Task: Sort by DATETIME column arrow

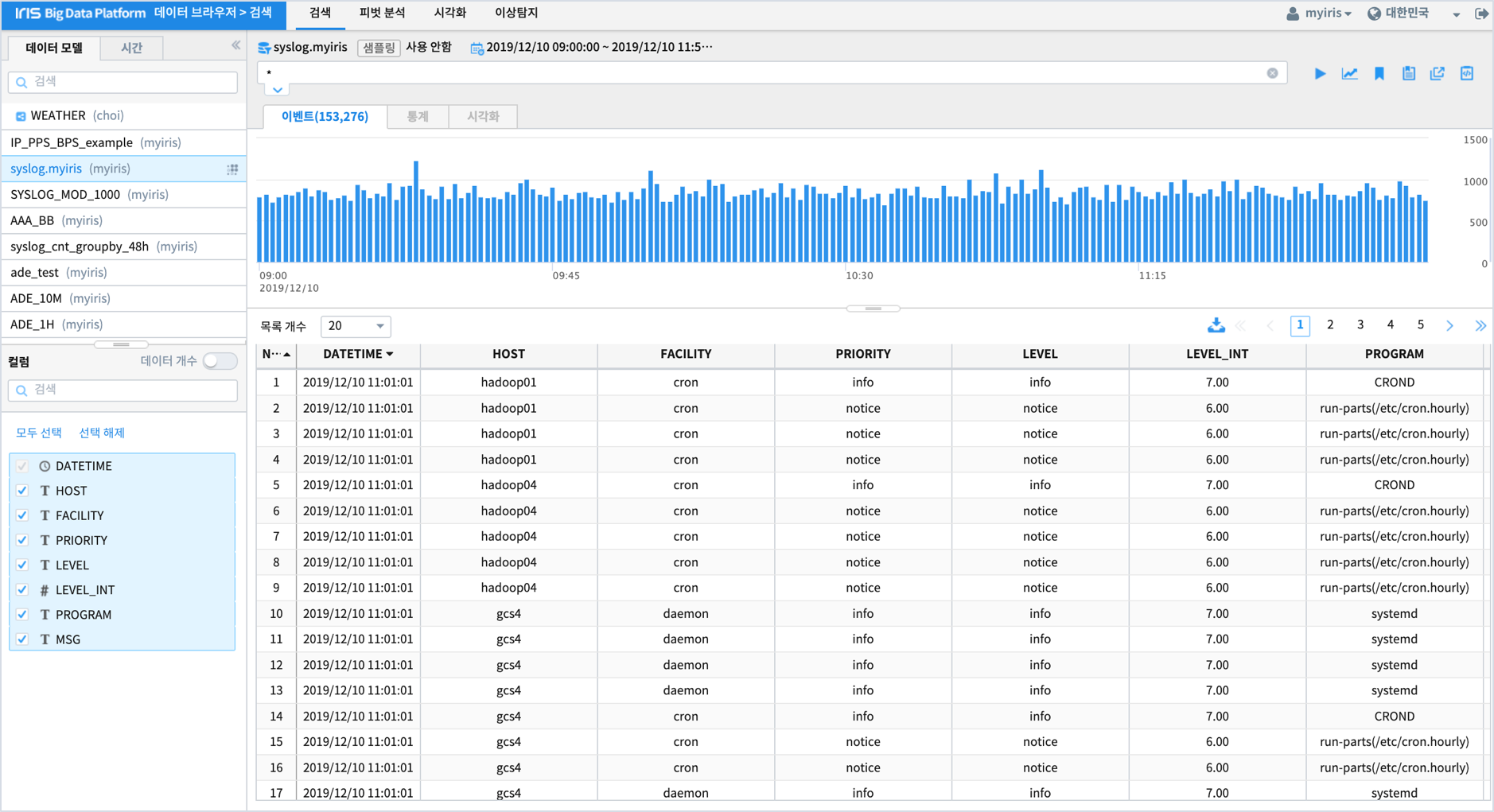Action: pos(390,354)
